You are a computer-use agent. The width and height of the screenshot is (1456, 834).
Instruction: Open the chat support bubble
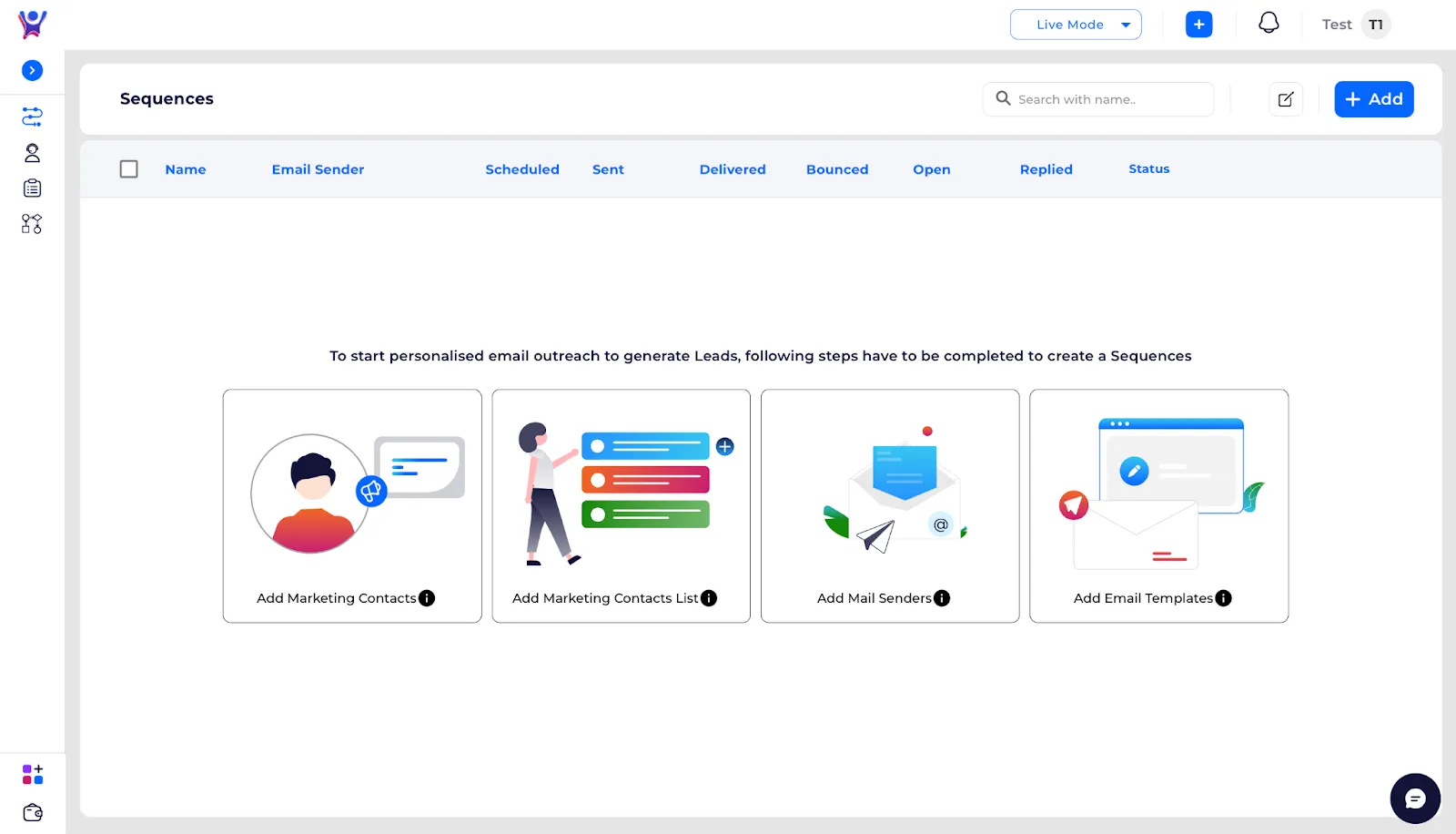pos(1415,798)
